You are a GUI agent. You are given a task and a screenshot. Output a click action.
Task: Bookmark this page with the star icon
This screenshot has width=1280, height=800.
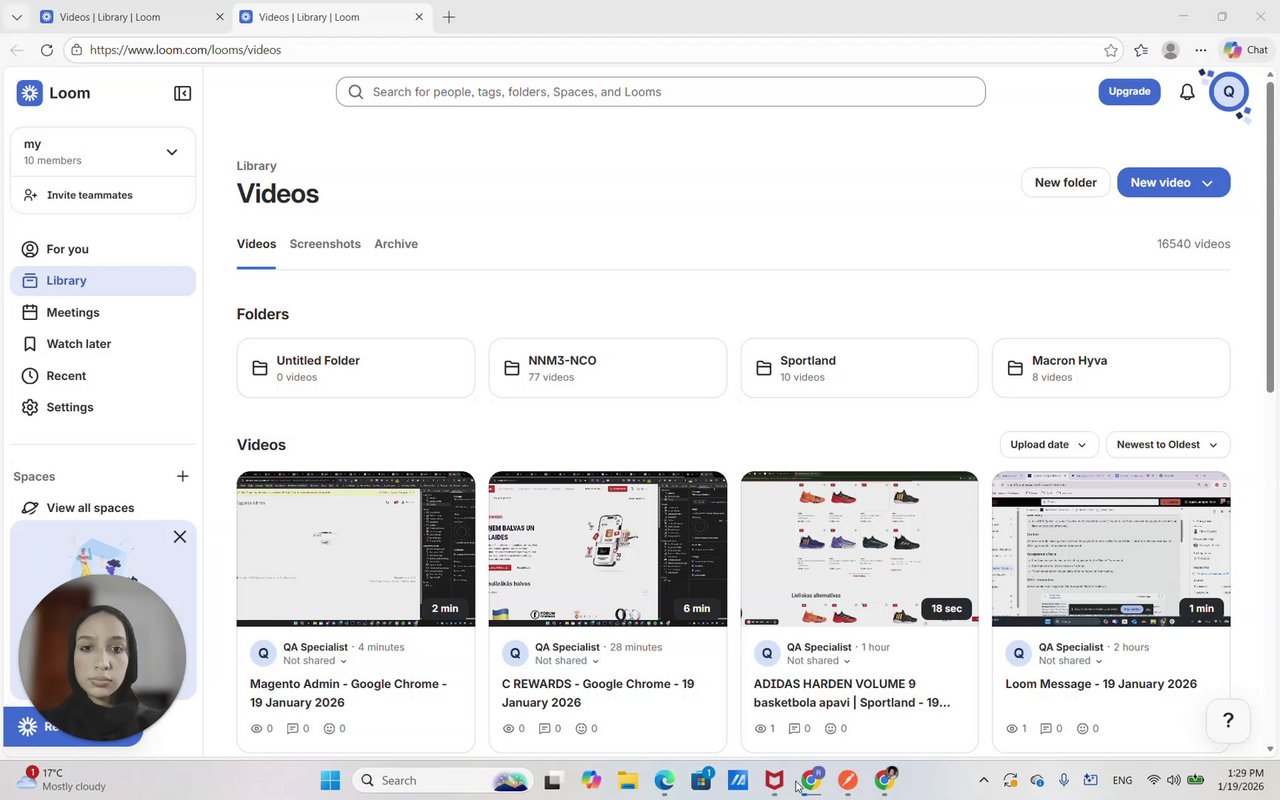tap(1111, 50)
